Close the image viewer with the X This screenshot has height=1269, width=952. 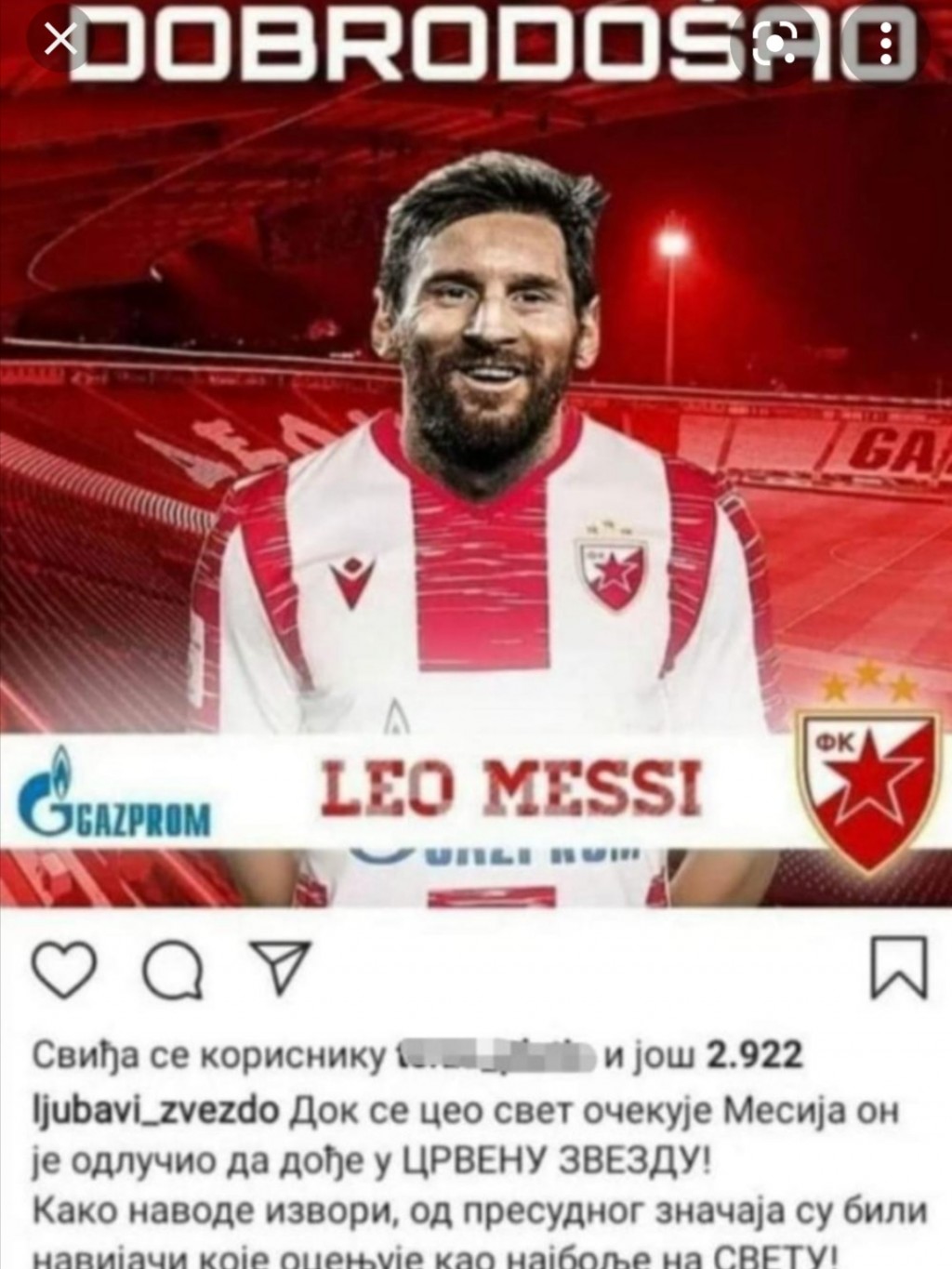tap(59, 41)
